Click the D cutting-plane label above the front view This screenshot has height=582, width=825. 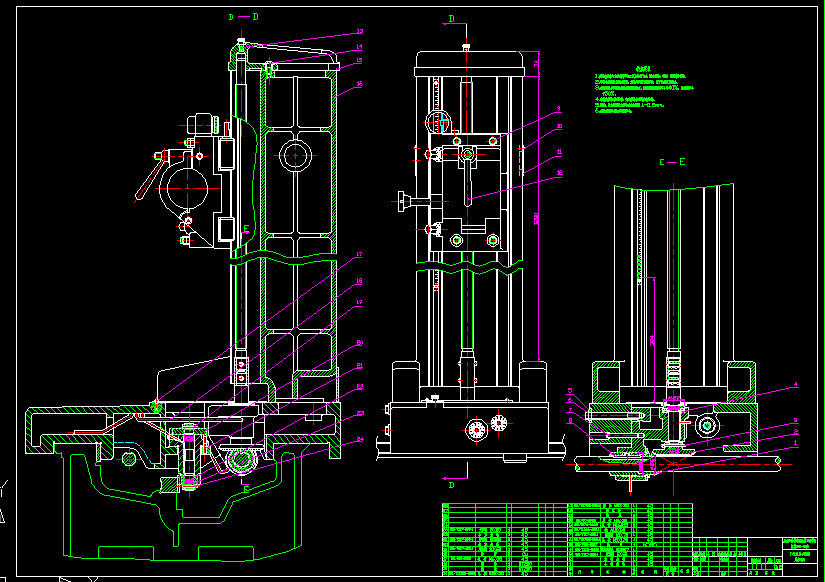(x=451, y=19)
